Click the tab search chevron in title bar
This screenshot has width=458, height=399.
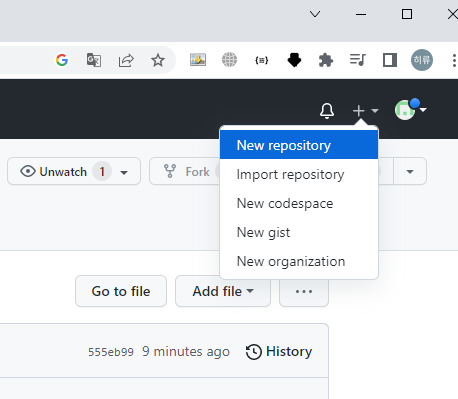point(315,14)
